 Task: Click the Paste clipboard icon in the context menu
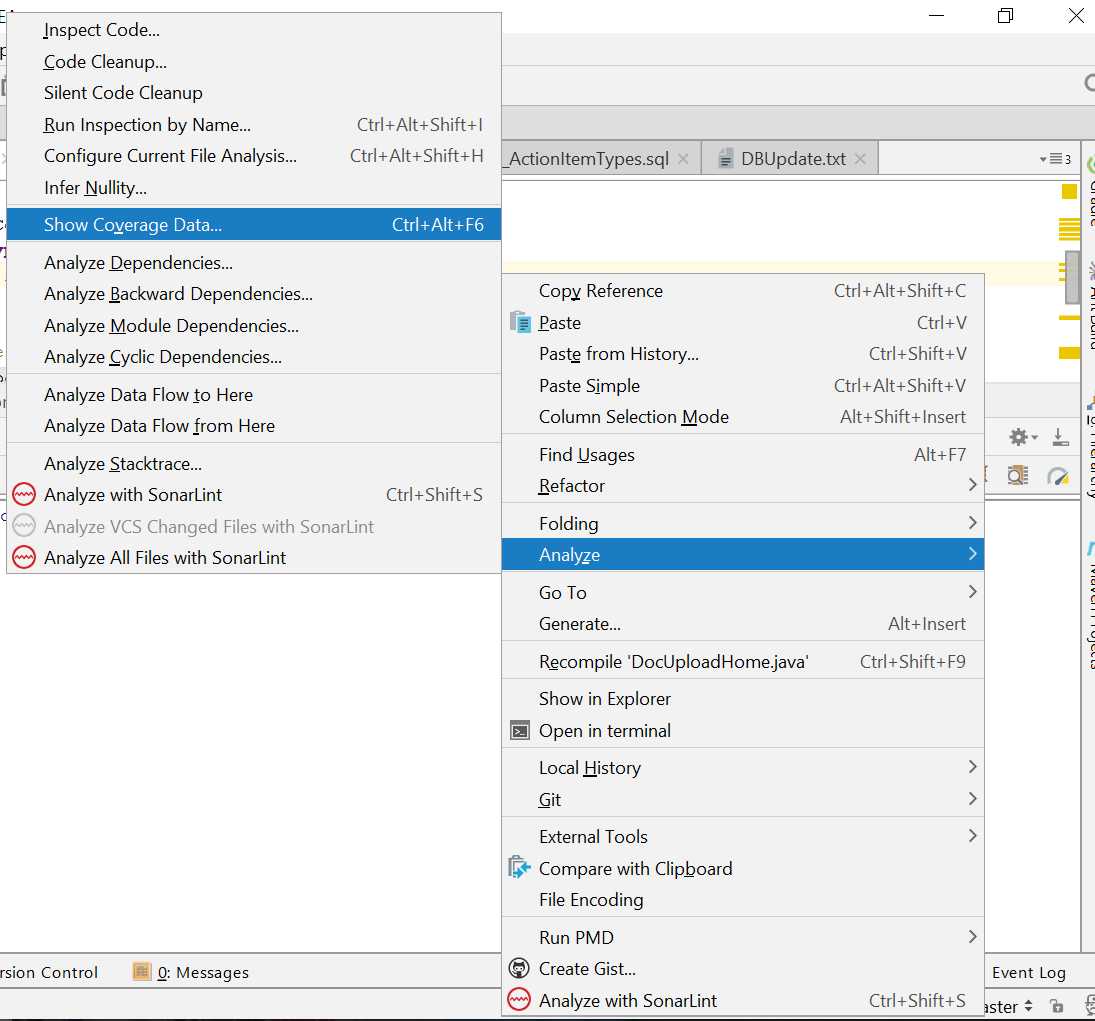520,322
